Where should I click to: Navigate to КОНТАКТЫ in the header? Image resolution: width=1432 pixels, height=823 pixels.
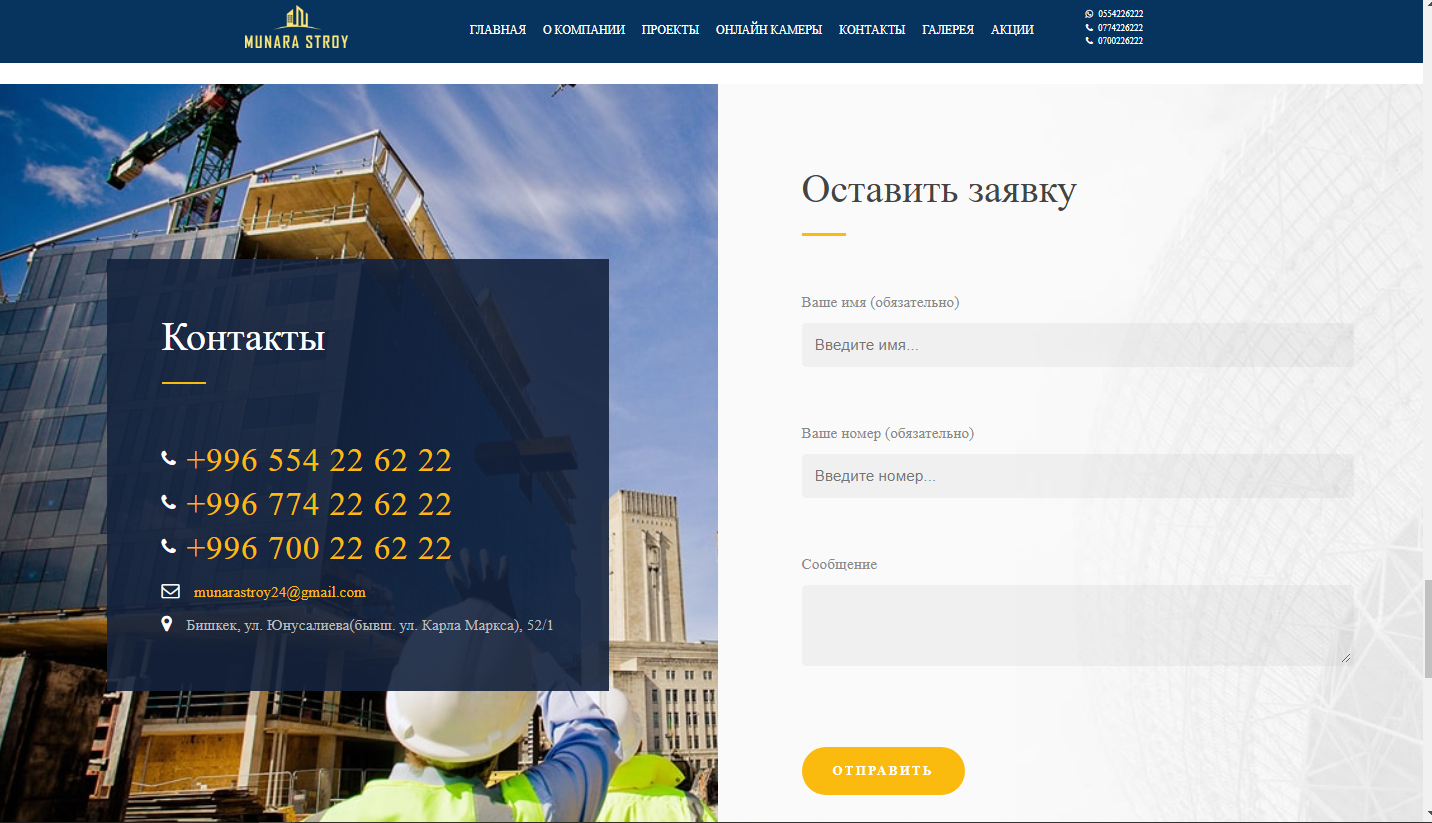coord(872,30)
